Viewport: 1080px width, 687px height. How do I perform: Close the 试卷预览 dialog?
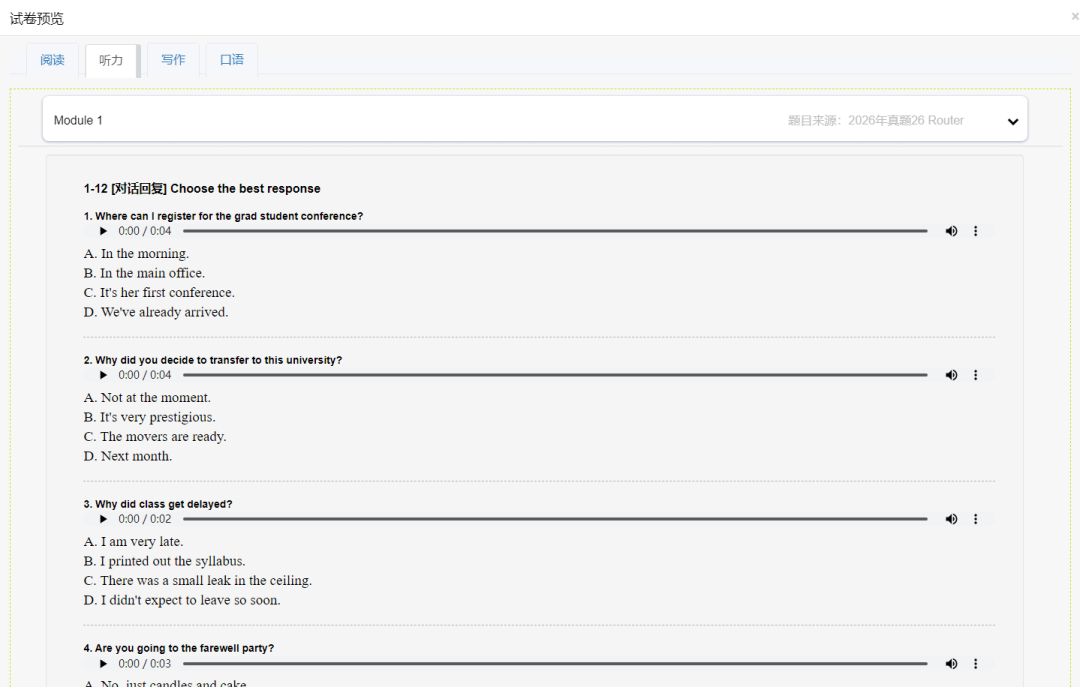coord(1074,17)
